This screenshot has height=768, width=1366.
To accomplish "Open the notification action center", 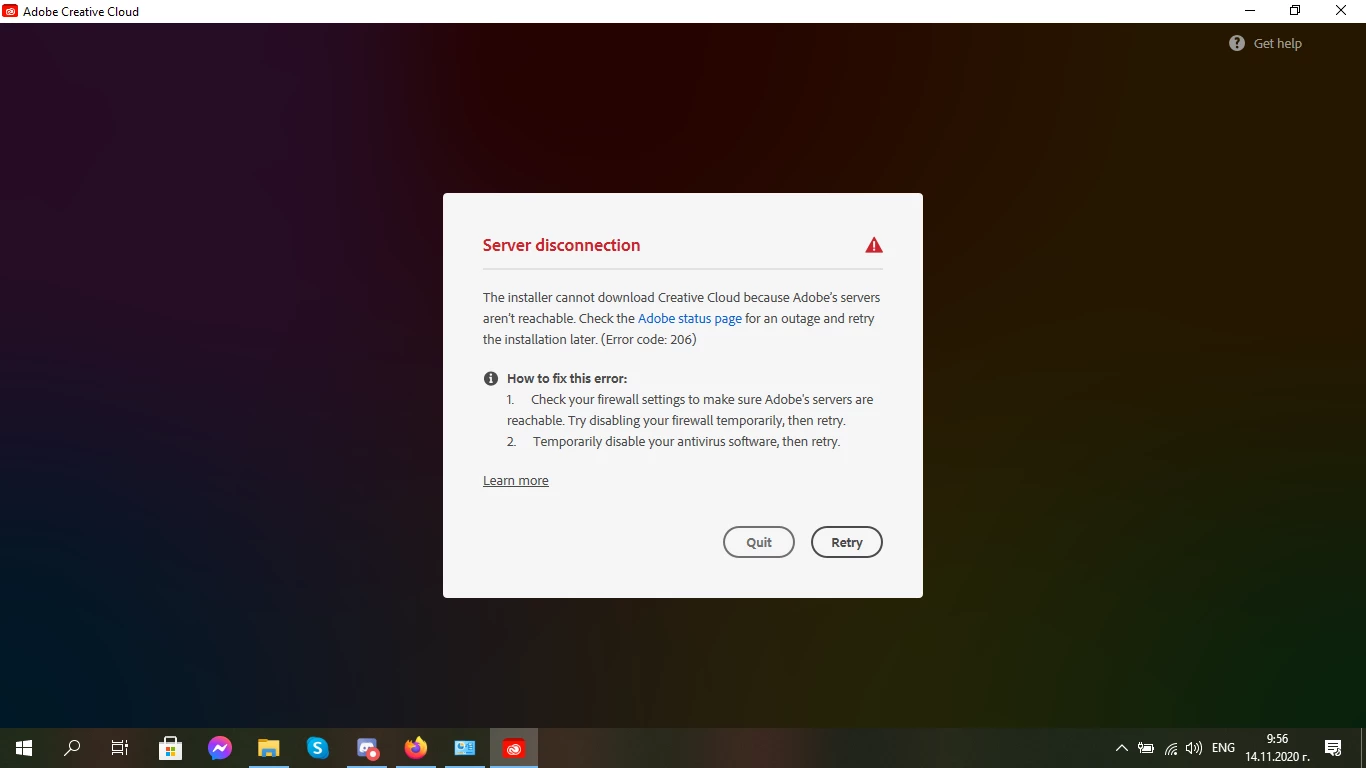I will coord(1333,748).
